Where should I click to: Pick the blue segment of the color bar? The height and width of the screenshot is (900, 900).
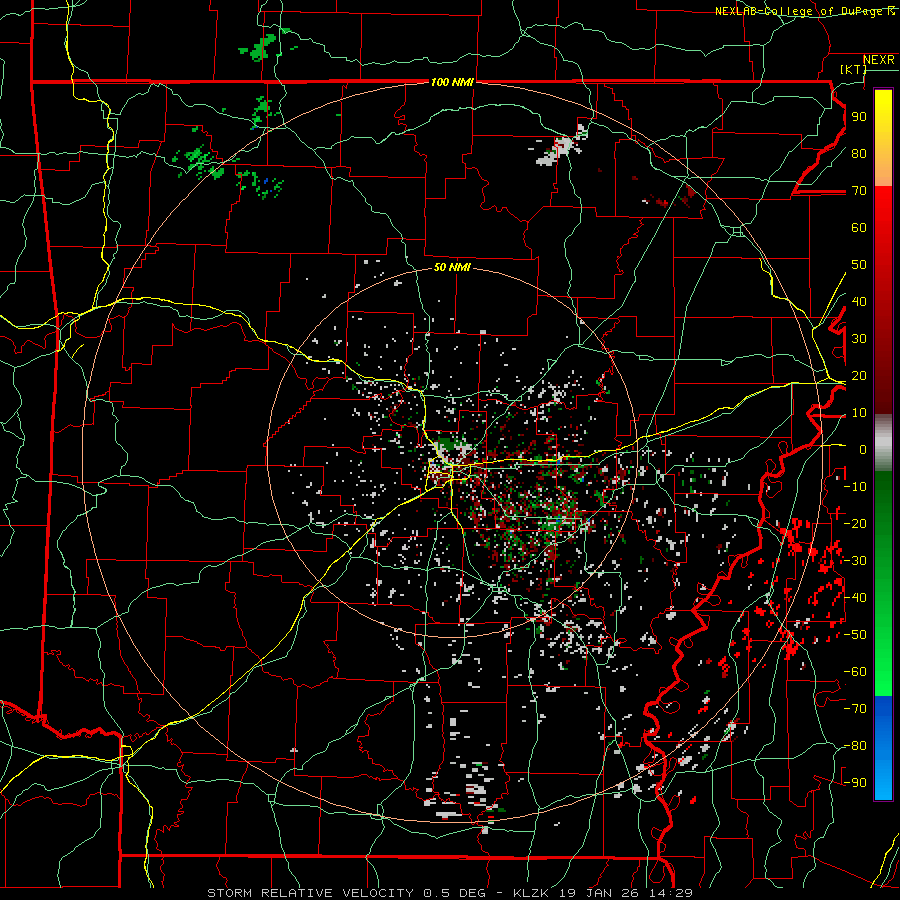coord(883,748)
